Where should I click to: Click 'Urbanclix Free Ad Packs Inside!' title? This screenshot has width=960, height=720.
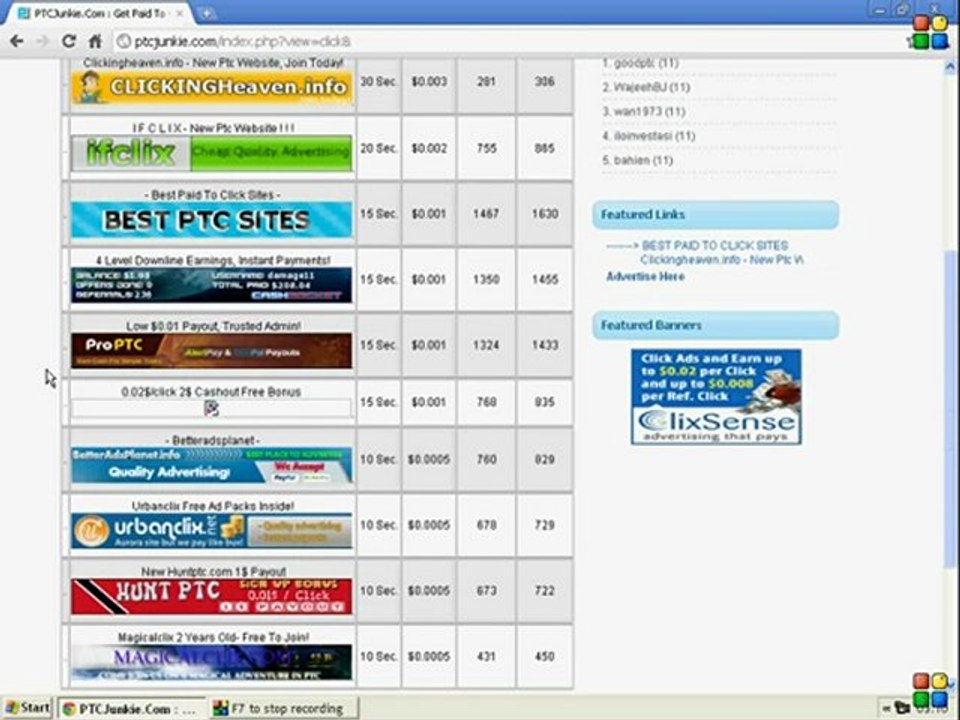pos(213,506)
